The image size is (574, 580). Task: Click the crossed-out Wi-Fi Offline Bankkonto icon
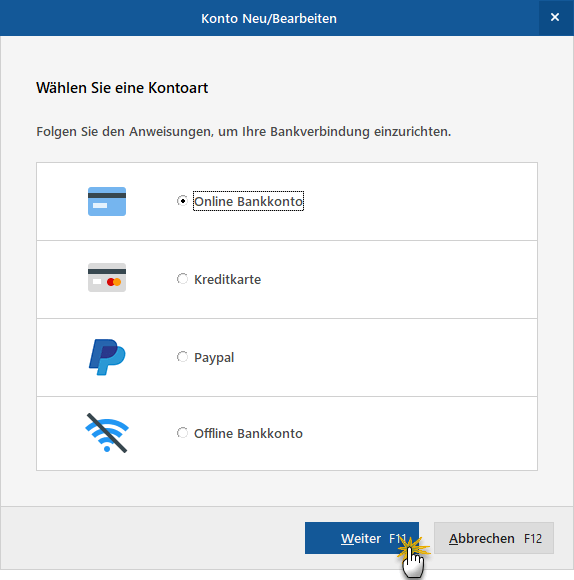[x=107, y=433]
